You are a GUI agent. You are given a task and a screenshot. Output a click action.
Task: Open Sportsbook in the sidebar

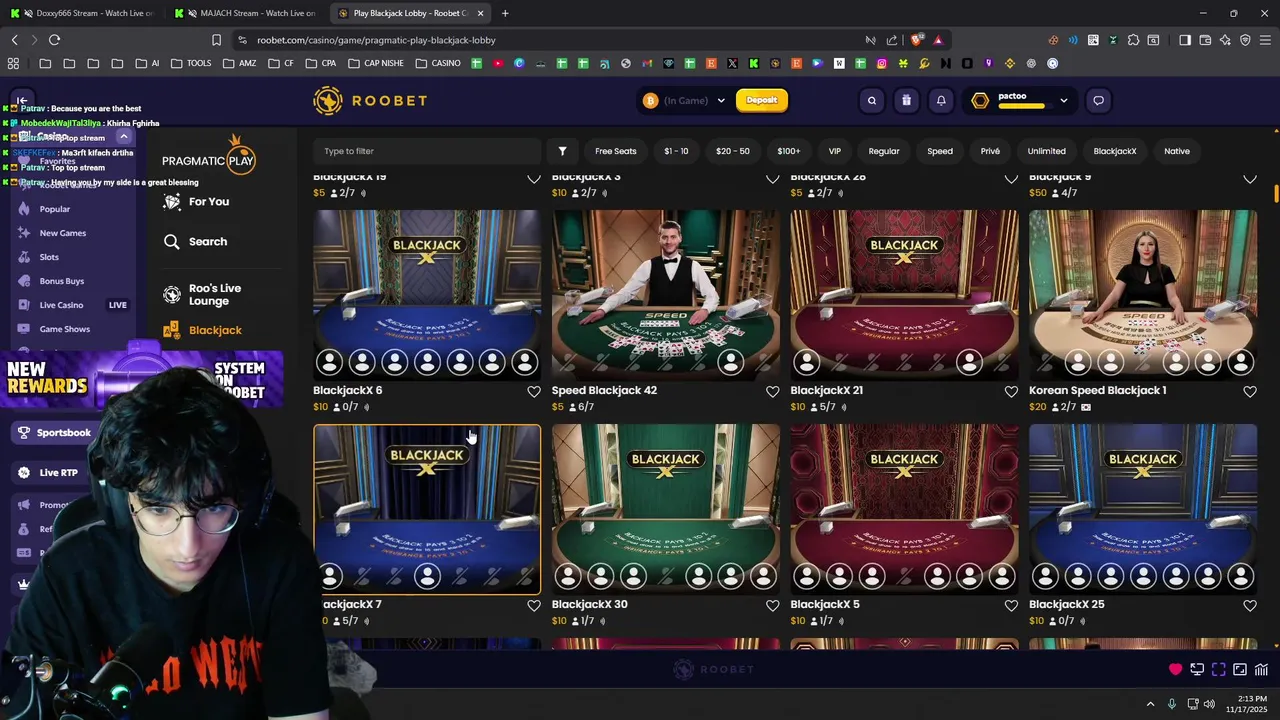[64, 433]
